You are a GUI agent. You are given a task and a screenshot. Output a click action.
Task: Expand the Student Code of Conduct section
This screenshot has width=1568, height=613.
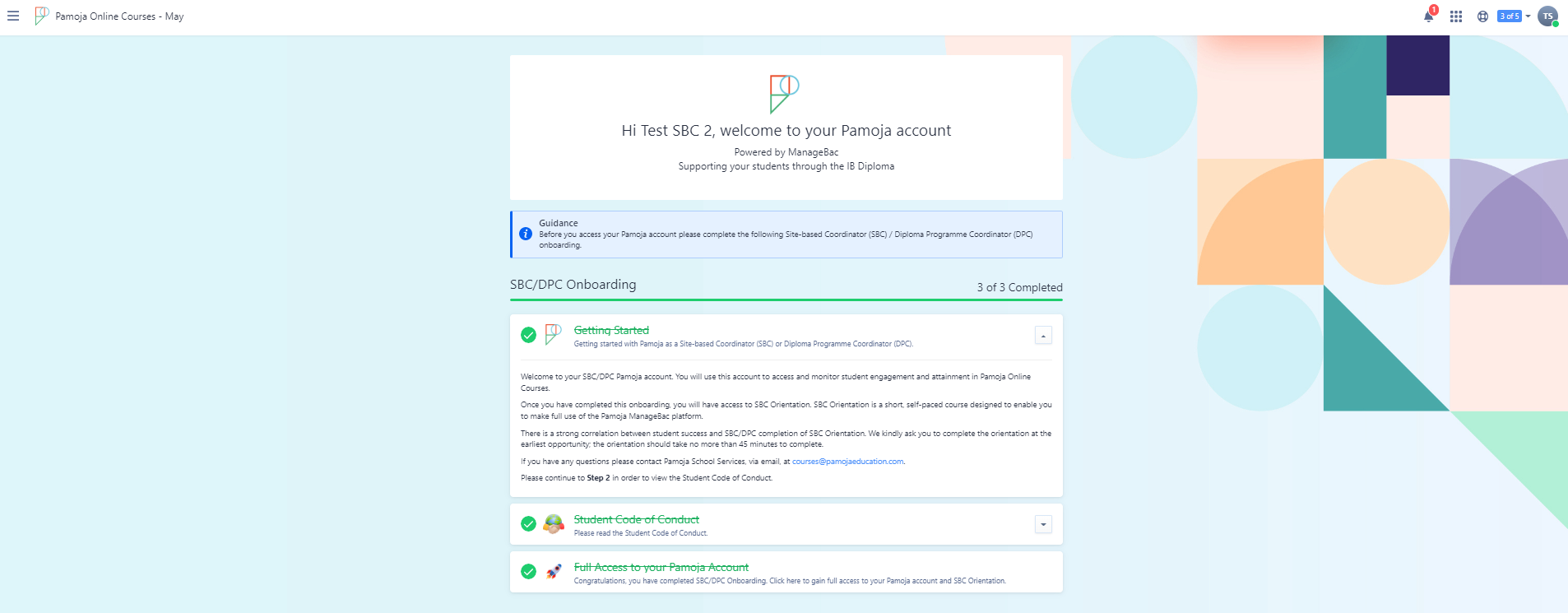point(1043,524)
